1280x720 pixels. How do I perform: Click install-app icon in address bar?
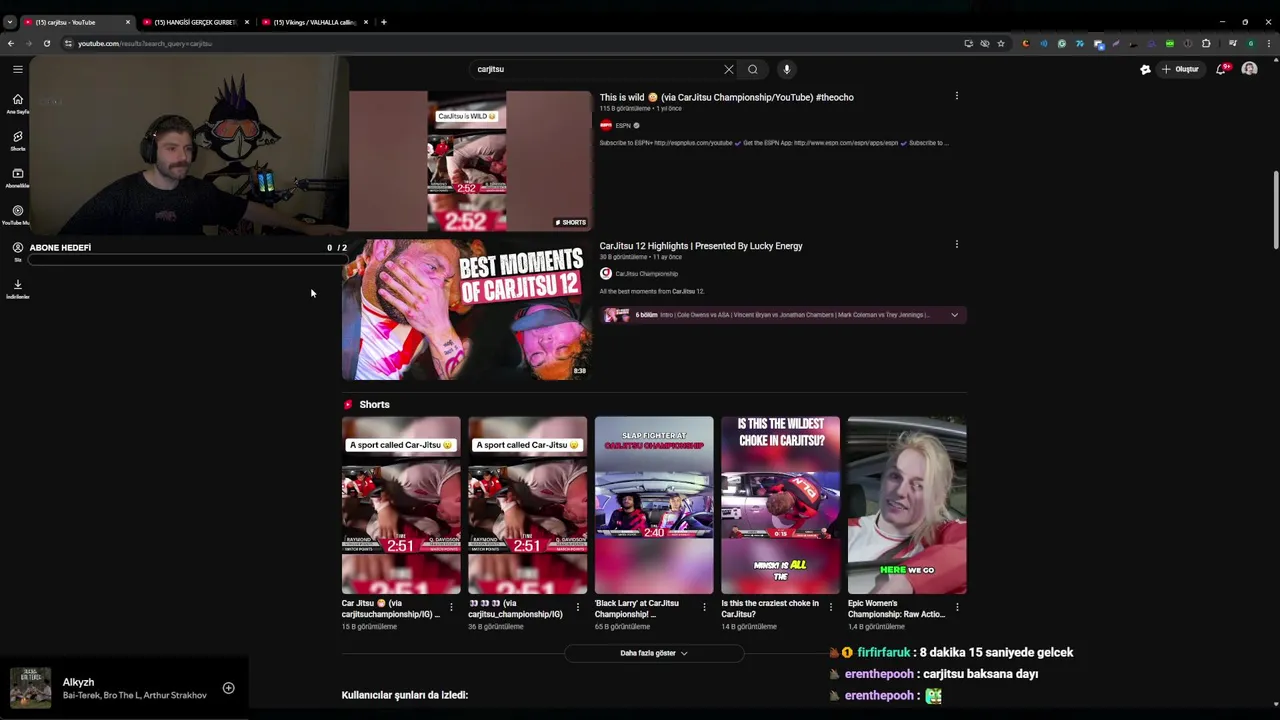point(968,43)
